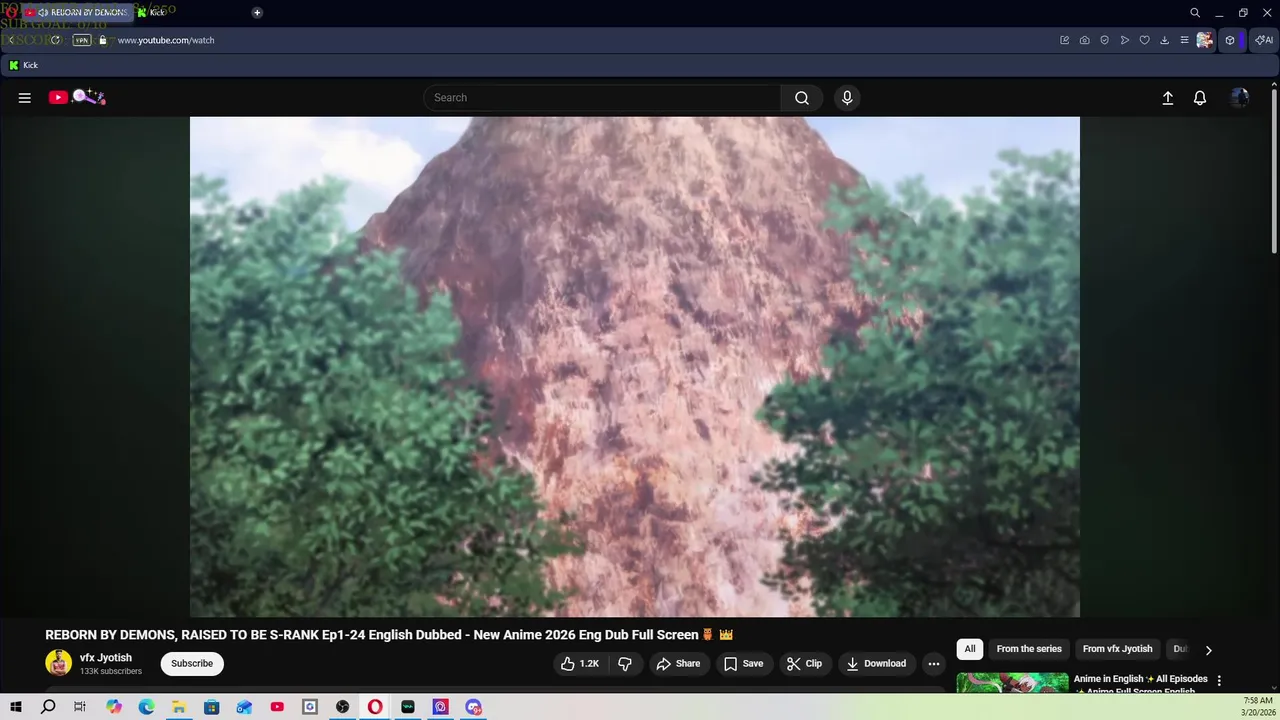Viewport: 1280px width, 720px height.
Task: Open the Kick bookmark in bookmarks bar
Action: (23, 65)
